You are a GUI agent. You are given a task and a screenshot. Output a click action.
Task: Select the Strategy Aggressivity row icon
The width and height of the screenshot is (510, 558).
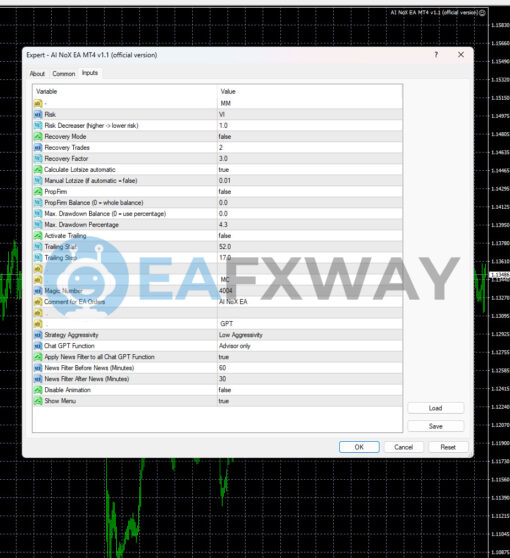(38, 335)
